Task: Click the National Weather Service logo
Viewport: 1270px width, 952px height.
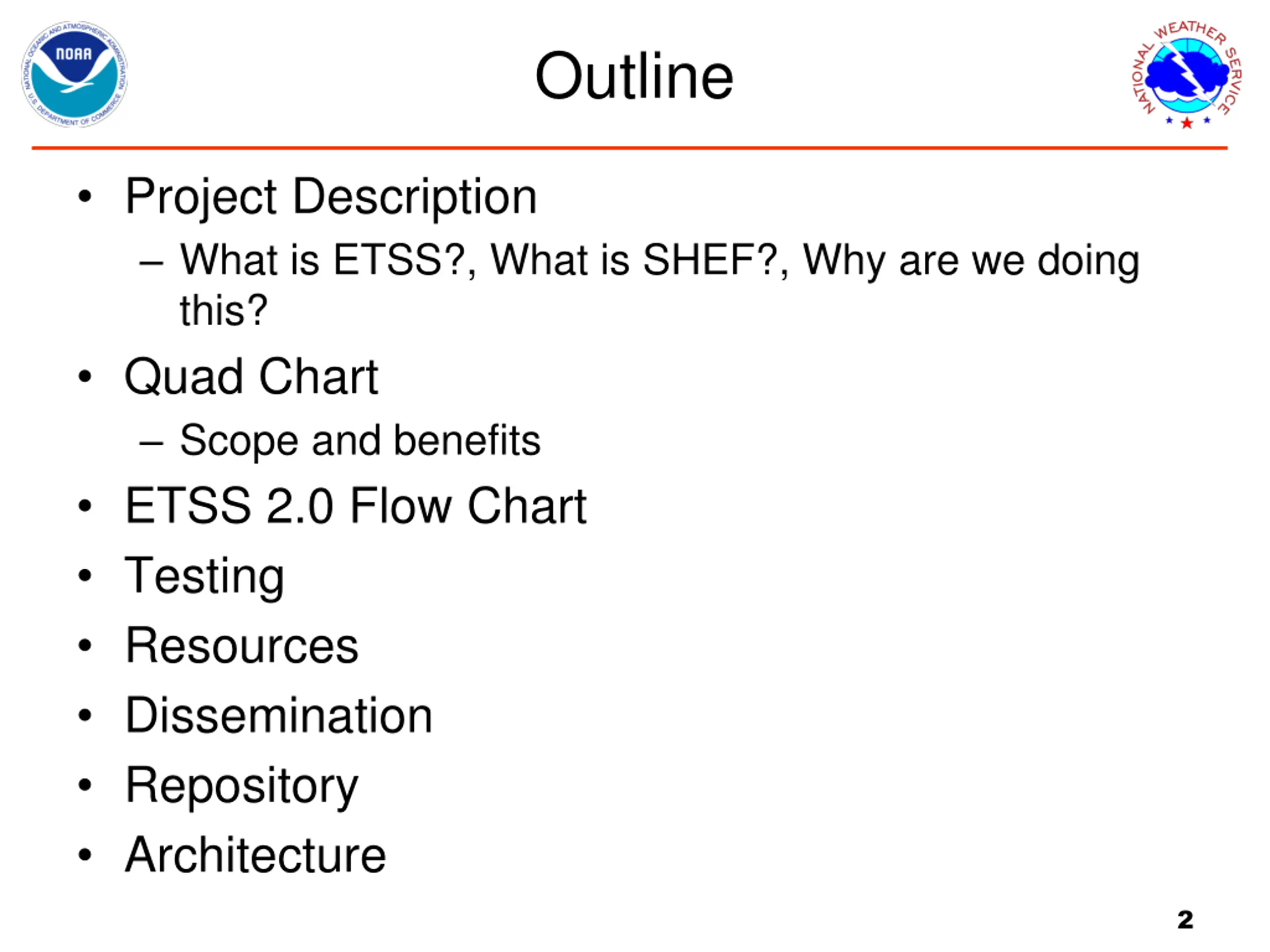Action: (x=1187, y=74)
